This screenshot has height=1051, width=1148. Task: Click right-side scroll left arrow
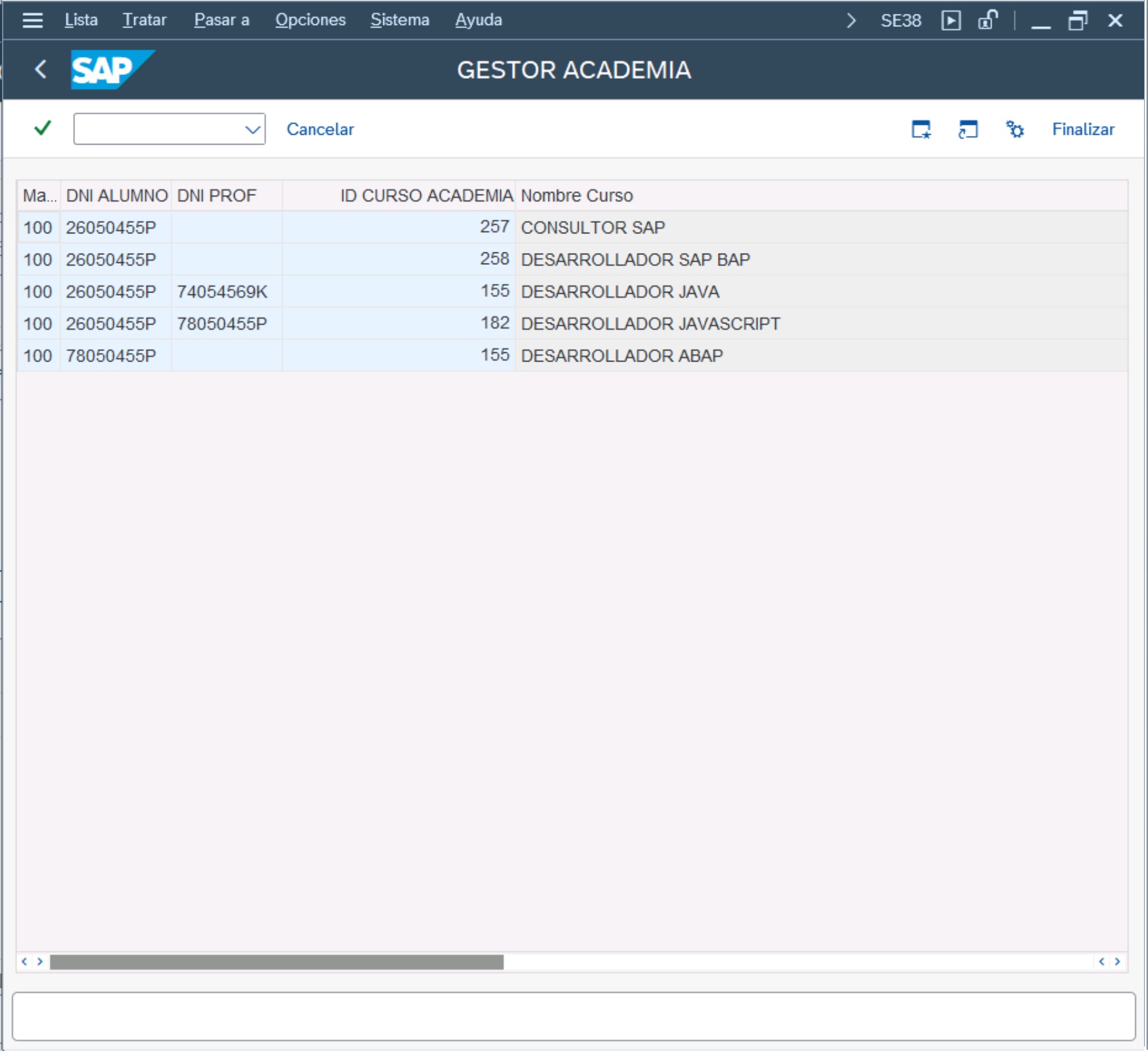[x=1102, y=962]
